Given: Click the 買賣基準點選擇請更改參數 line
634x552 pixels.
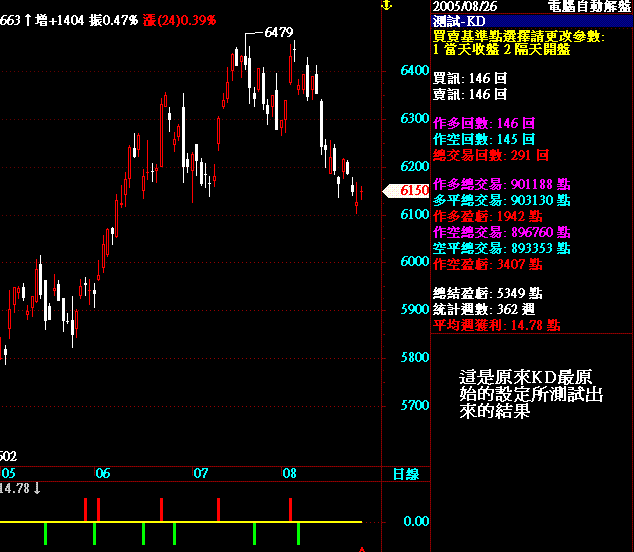Looking at the screenshot, I should (519, 36).
